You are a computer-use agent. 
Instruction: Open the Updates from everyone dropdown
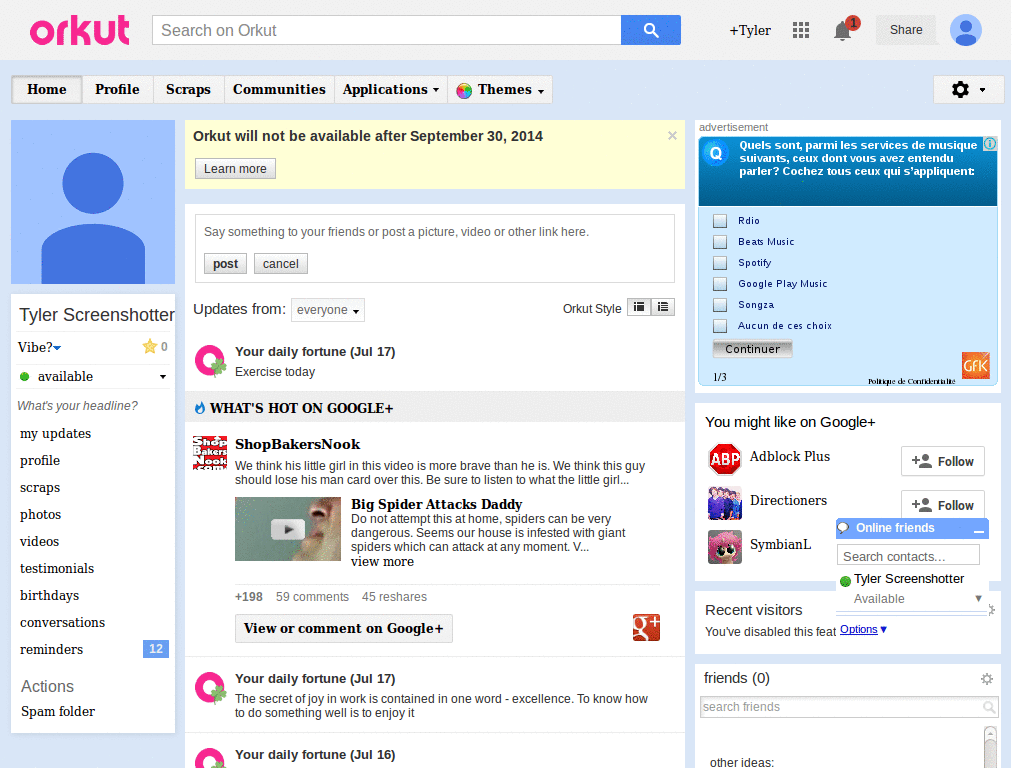pos(328,310)
